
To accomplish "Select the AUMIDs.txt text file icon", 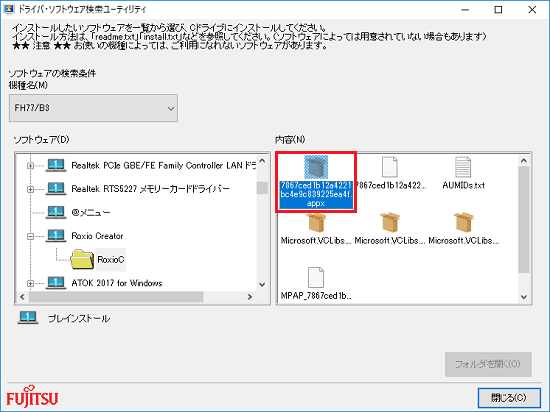I will coord(463,167).
